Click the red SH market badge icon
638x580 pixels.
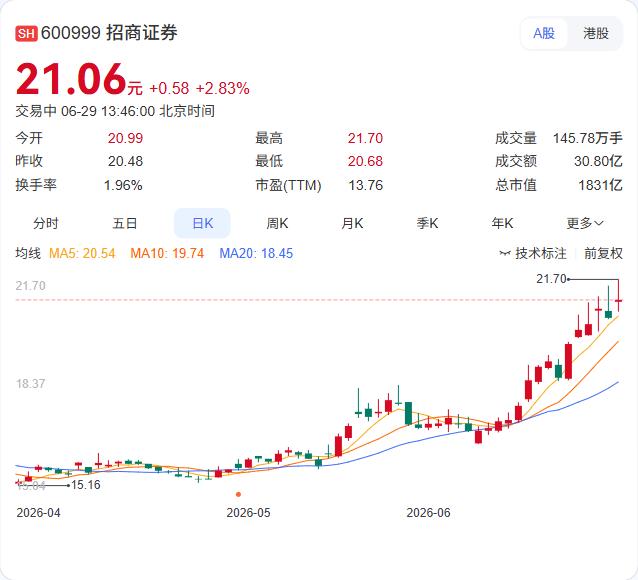26,33
